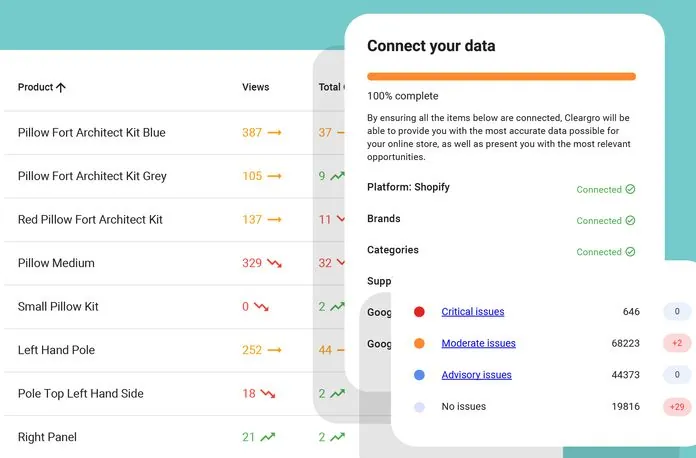Click the +29 badge for No issues
This screenshot has width=696, height=458.
[x=677, y=406]
